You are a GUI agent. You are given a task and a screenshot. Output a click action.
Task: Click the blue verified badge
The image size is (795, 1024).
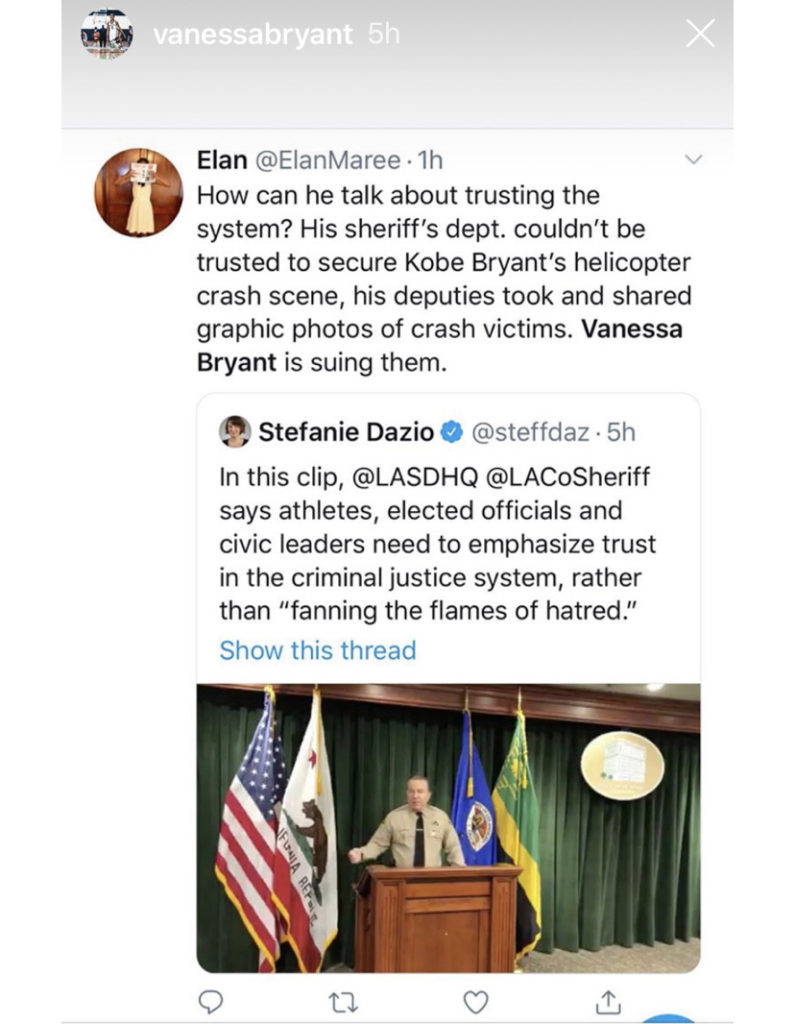pyautogui.click(x=452, y=432)
